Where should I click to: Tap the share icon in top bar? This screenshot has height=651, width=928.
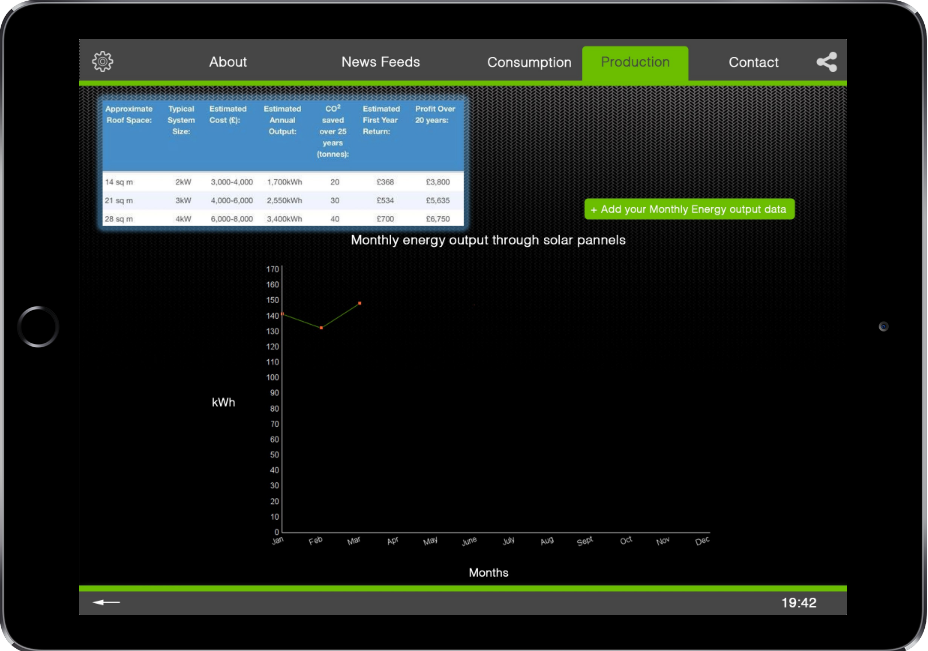point(826,62)
